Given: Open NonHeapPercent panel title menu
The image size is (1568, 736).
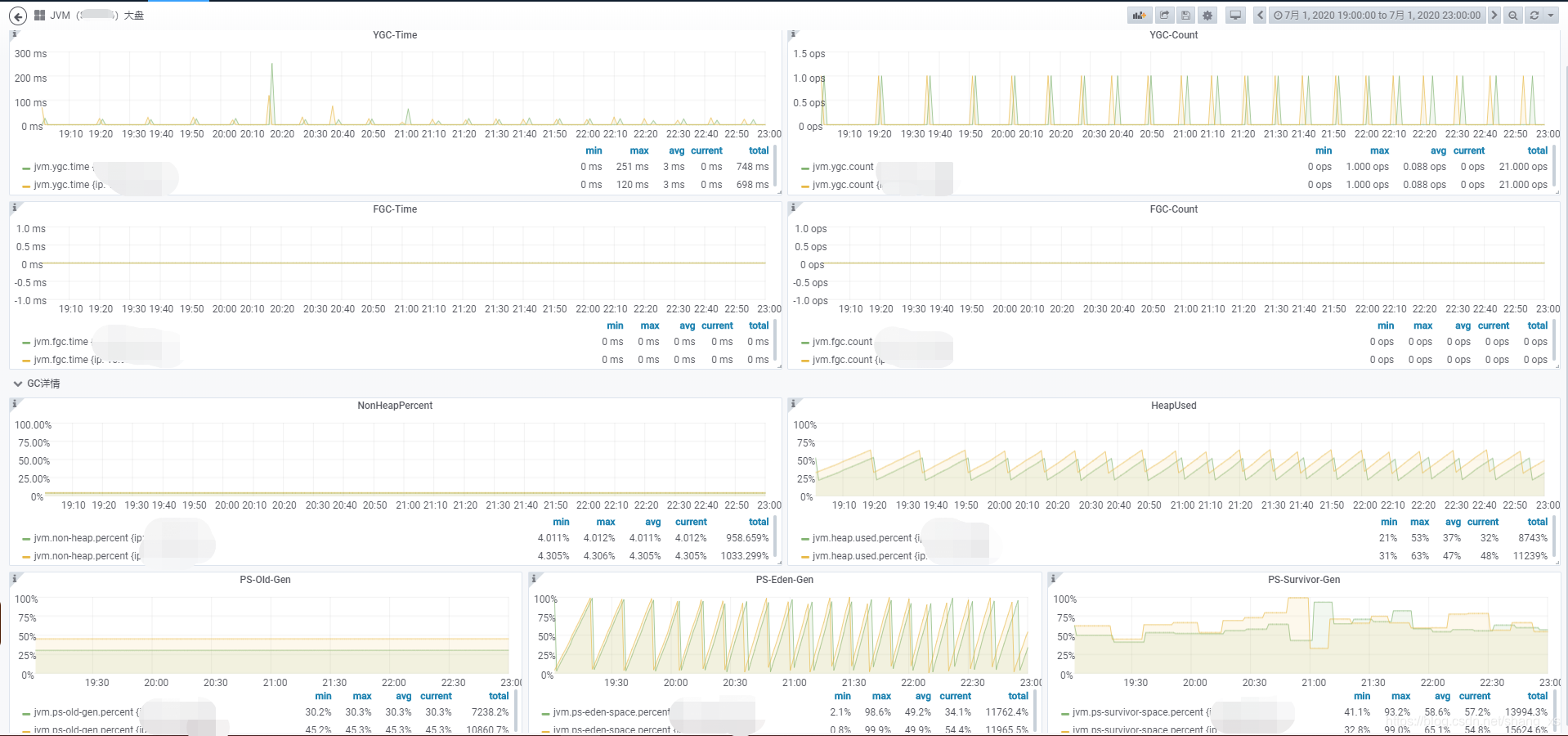Looking at the screenshot, I should [395, 406].
